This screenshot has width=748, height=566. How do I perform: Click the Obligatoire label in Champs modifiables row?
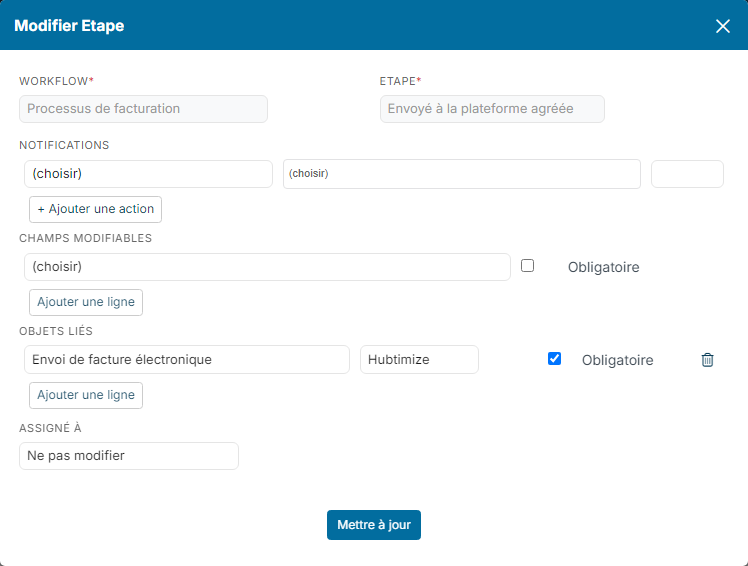point(603,267)
